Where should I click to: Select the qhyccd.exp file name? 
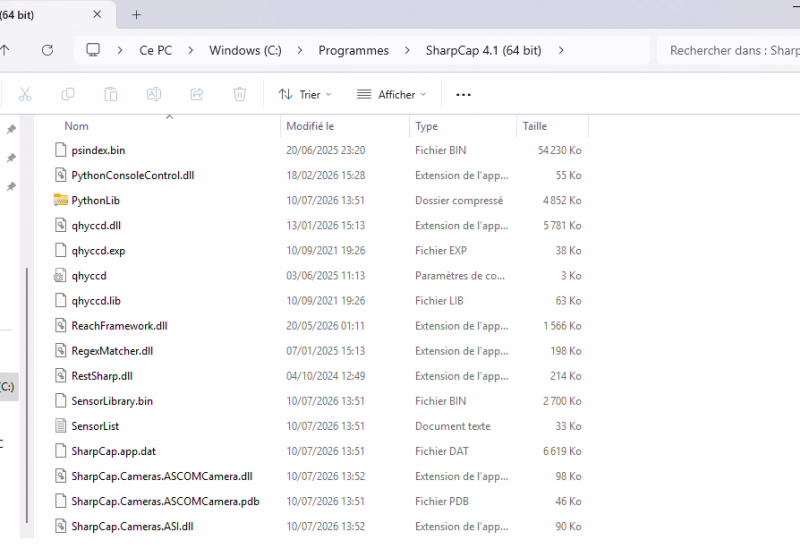(98, 251)
